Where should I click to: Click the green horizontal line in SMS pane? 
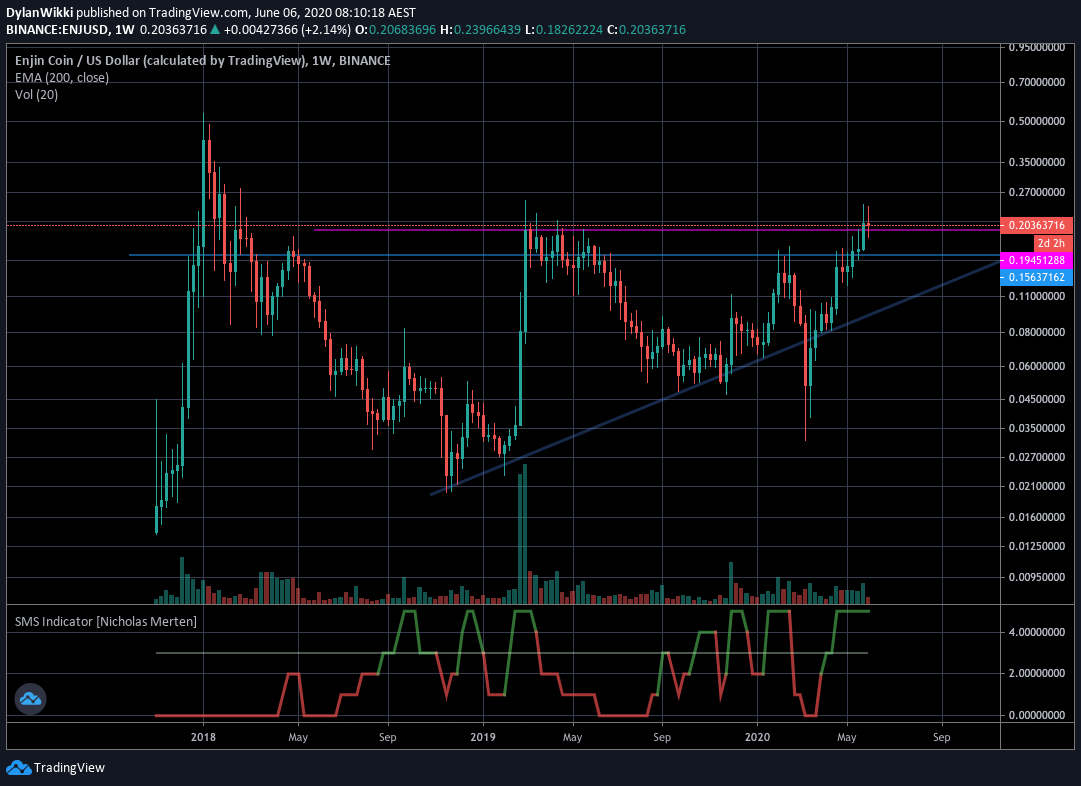pos(512,652)
